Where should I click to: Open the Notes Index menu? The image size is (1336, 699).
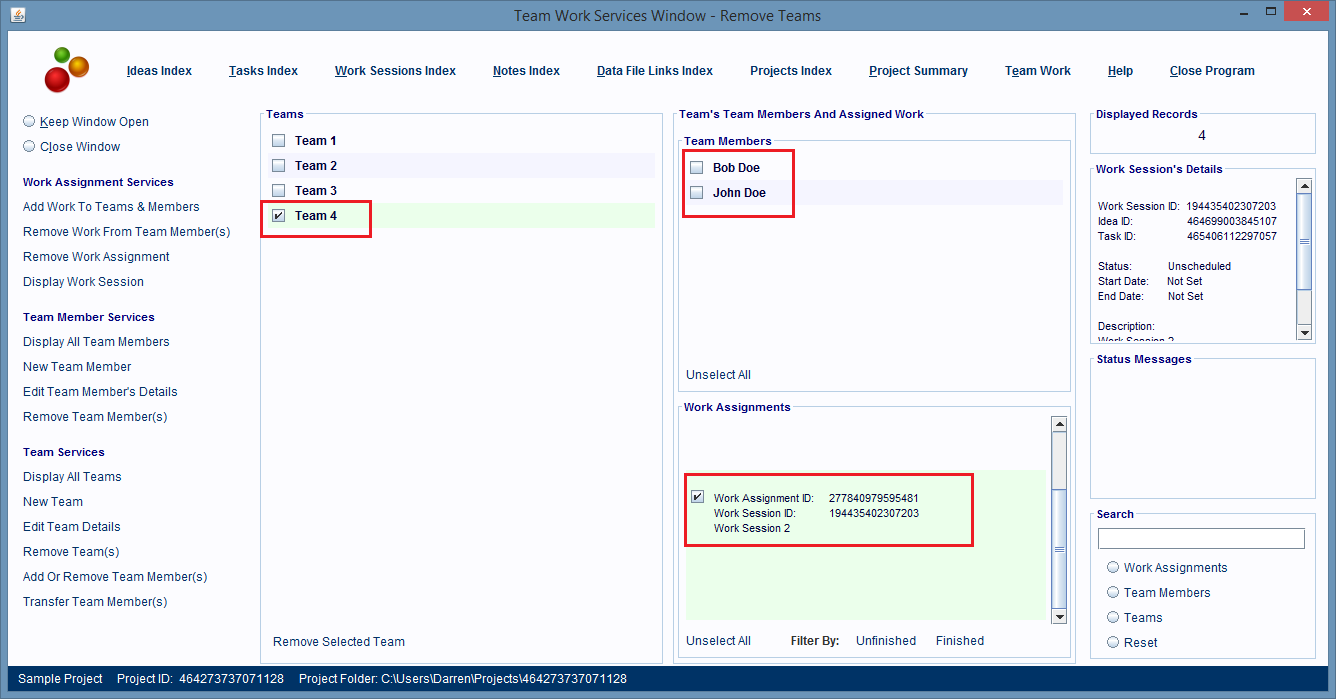[526, 71]
